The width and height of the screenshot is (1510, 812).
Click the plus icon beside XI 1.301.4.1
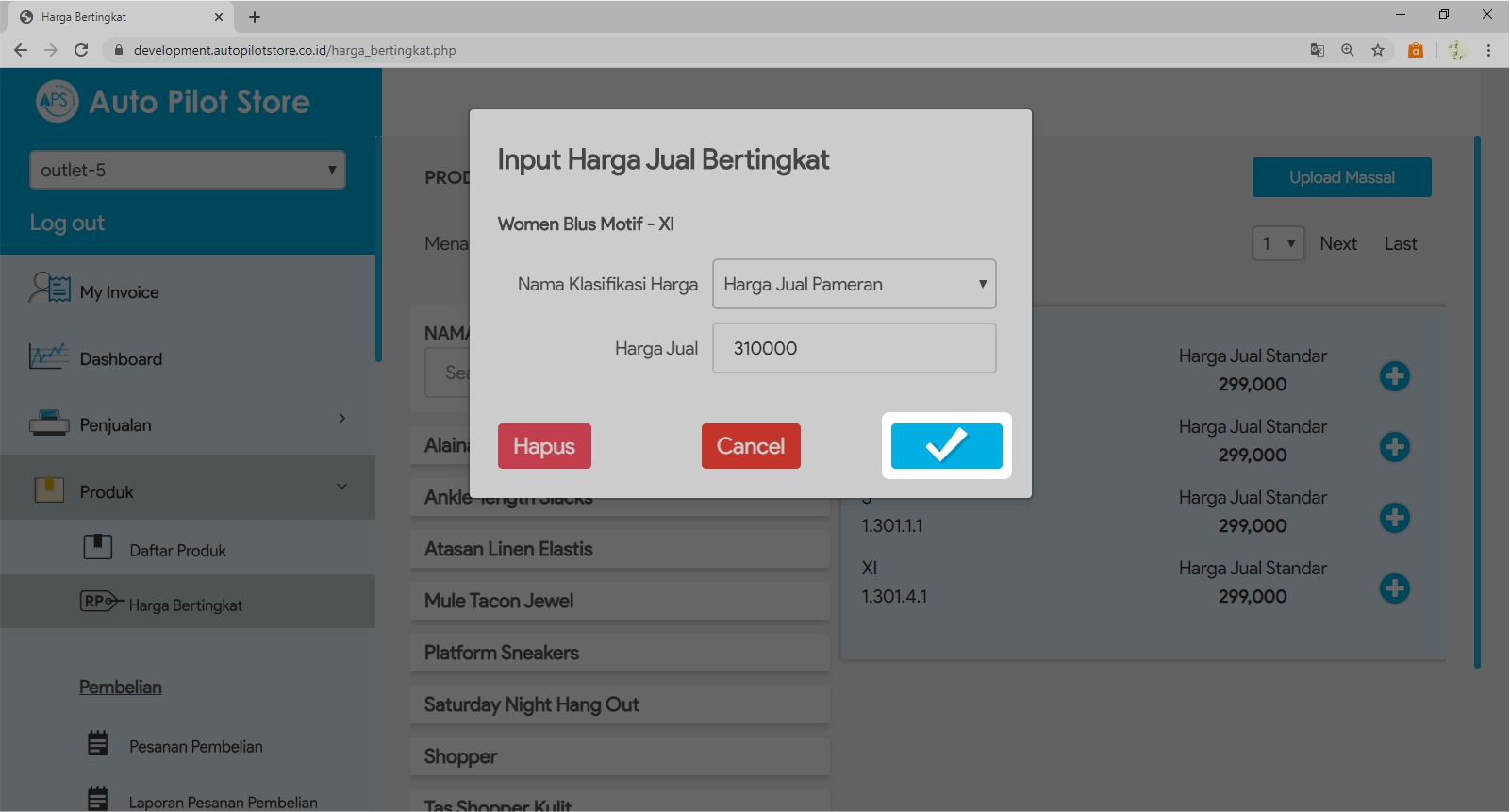click(1394, 588)
